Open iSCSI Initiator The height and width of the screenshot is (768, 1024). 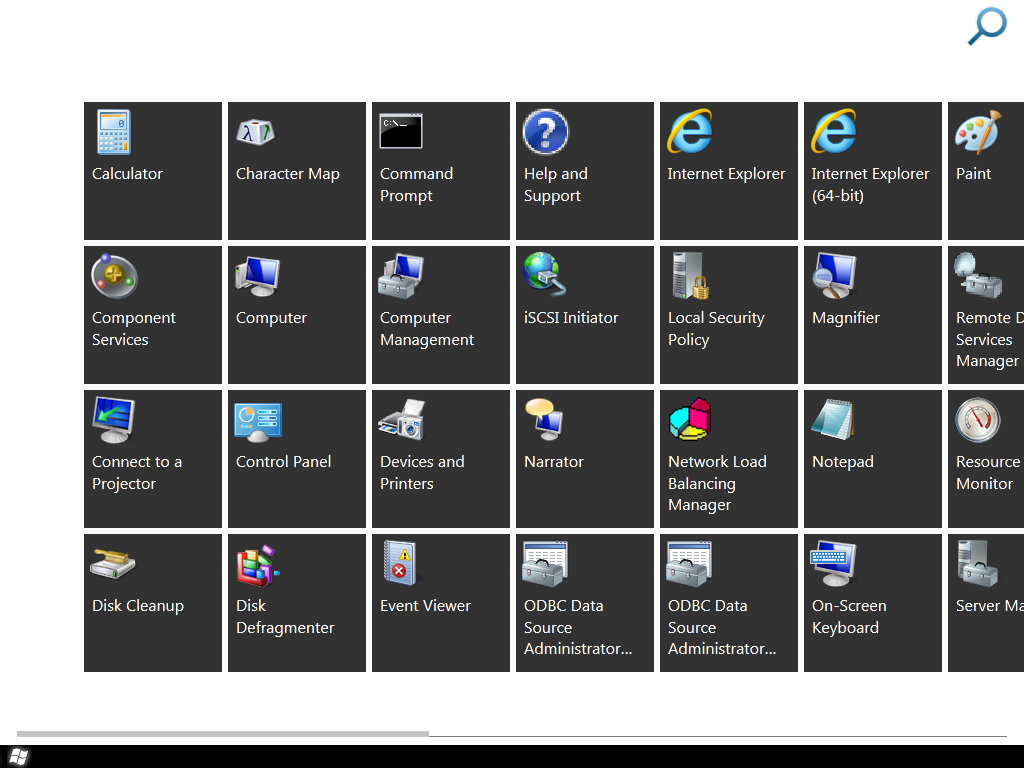click(x=585, y=315)
